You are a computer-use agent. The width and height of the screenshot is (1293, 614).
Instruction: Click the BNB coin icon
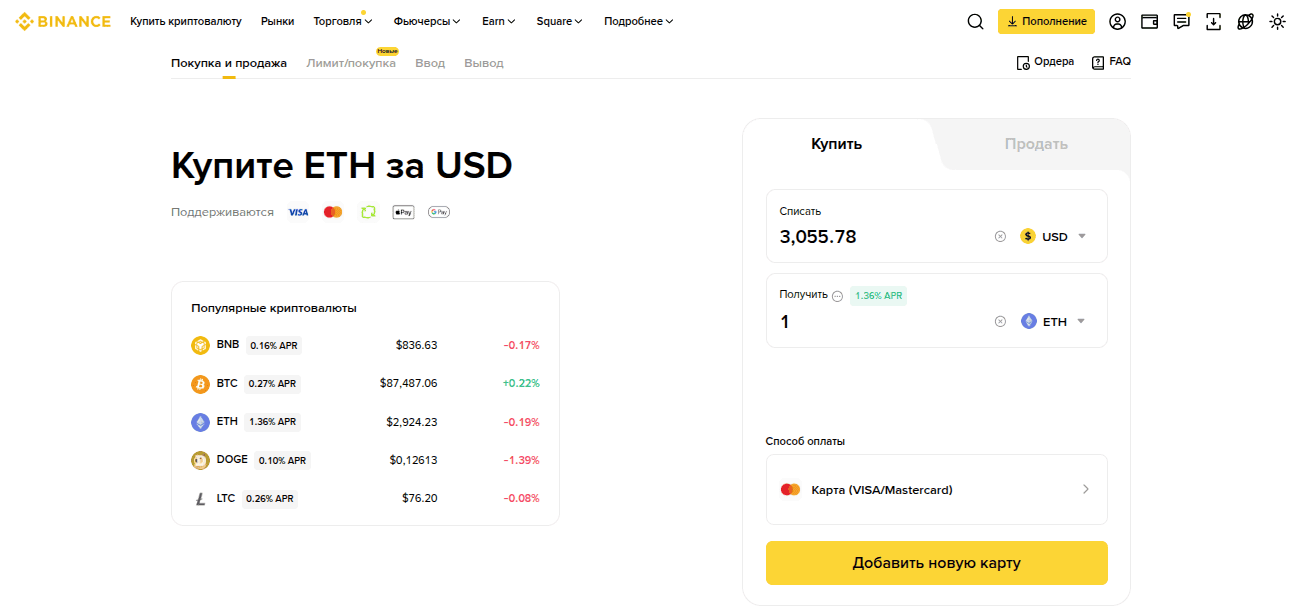pos(200,345)
